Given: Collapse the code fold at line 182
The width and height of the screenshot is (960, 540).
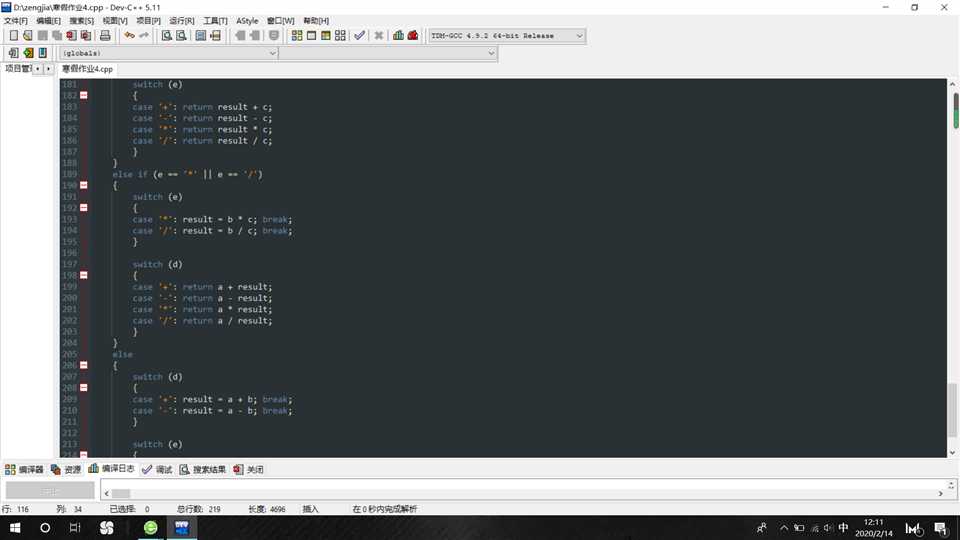Looking at the screenshot, I should point(84,96).
